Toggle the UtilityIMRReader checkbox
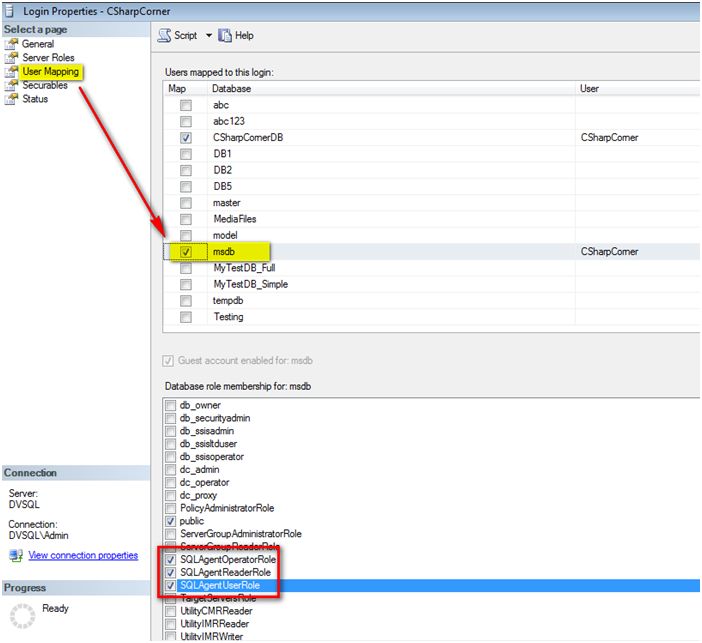702x643 pixels. tap(170, 625)
